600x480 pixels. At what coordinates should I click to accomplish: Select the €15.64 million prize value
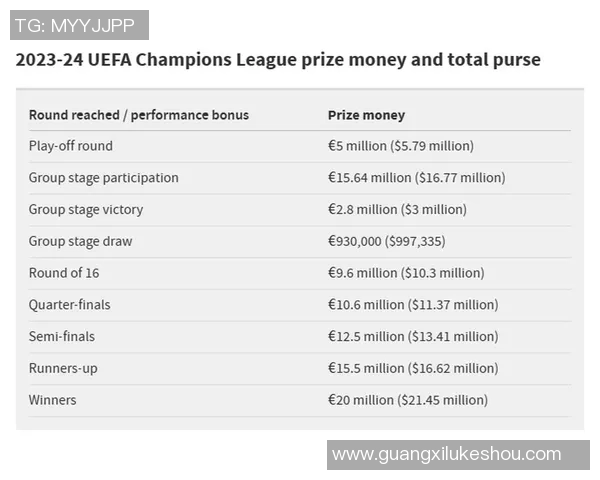(416, 178)
